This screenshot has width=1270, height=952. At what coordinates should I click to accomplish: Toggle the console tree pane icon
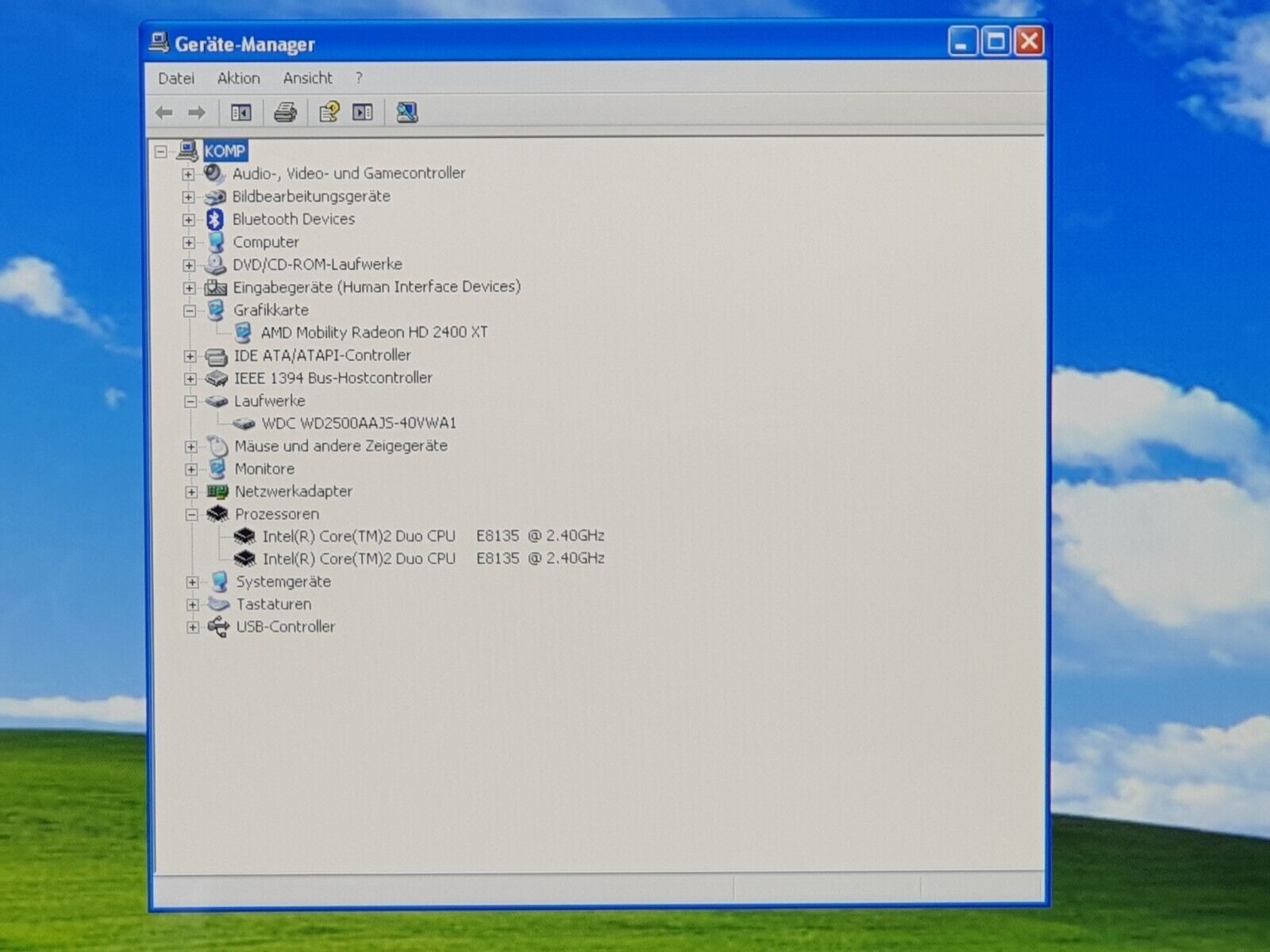[241, 113]
